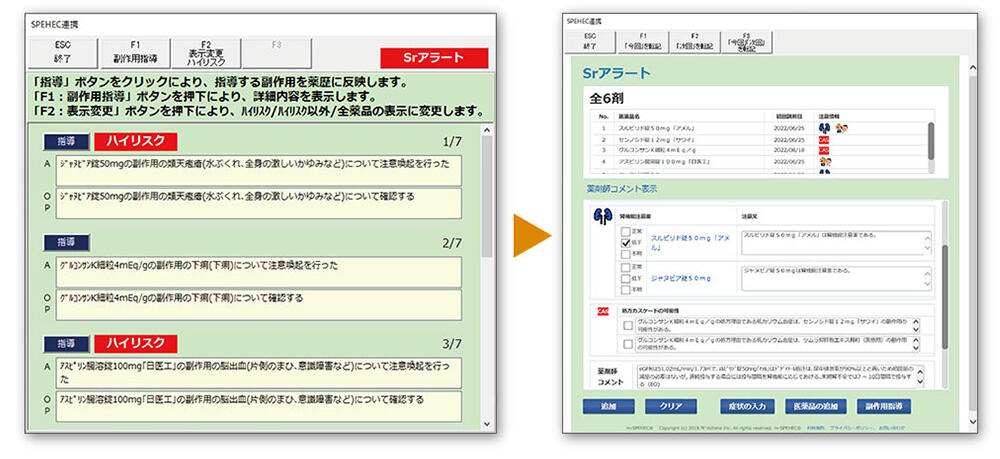Click people icon in スルピリド row

(841, 128)
